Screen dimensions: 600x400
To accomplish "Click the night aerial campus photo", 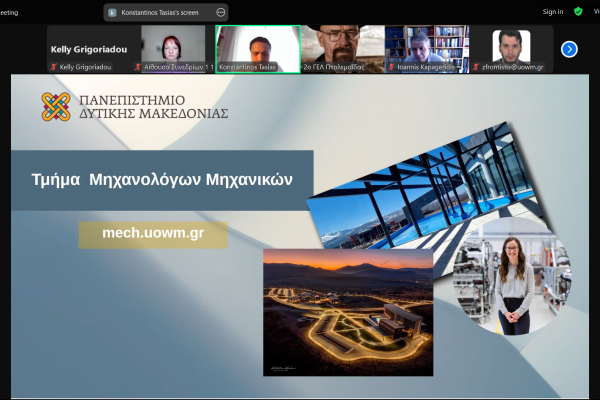I will click(348, 312).
